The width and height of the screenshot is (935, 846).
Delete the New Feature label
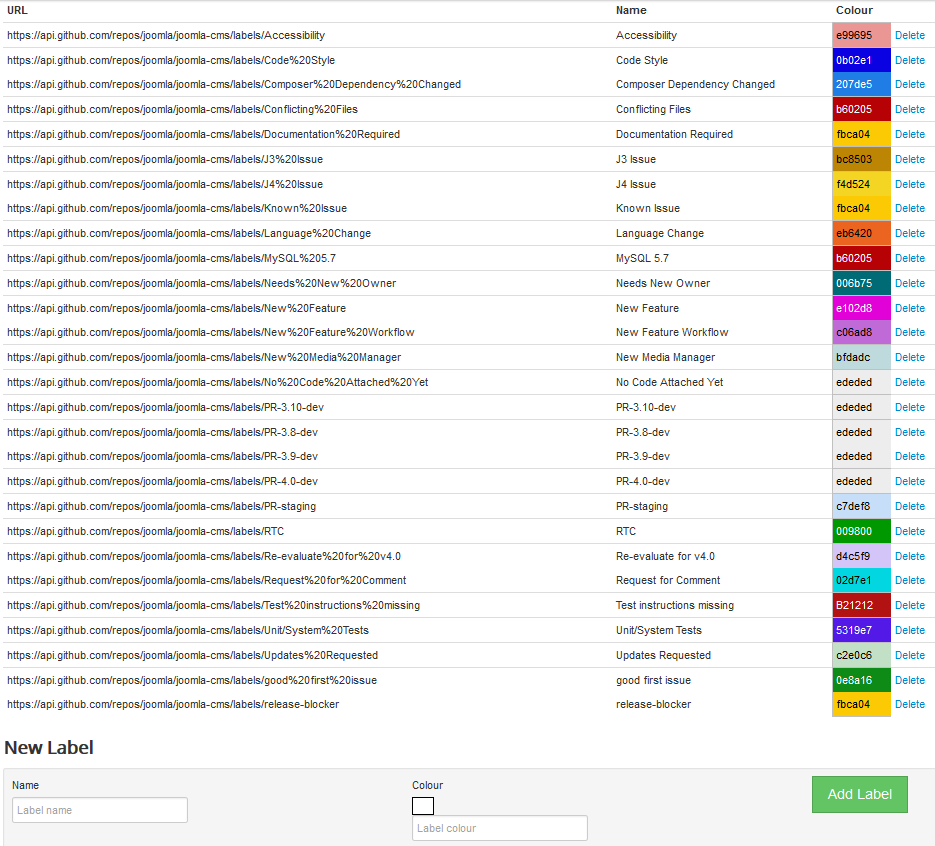909,308
